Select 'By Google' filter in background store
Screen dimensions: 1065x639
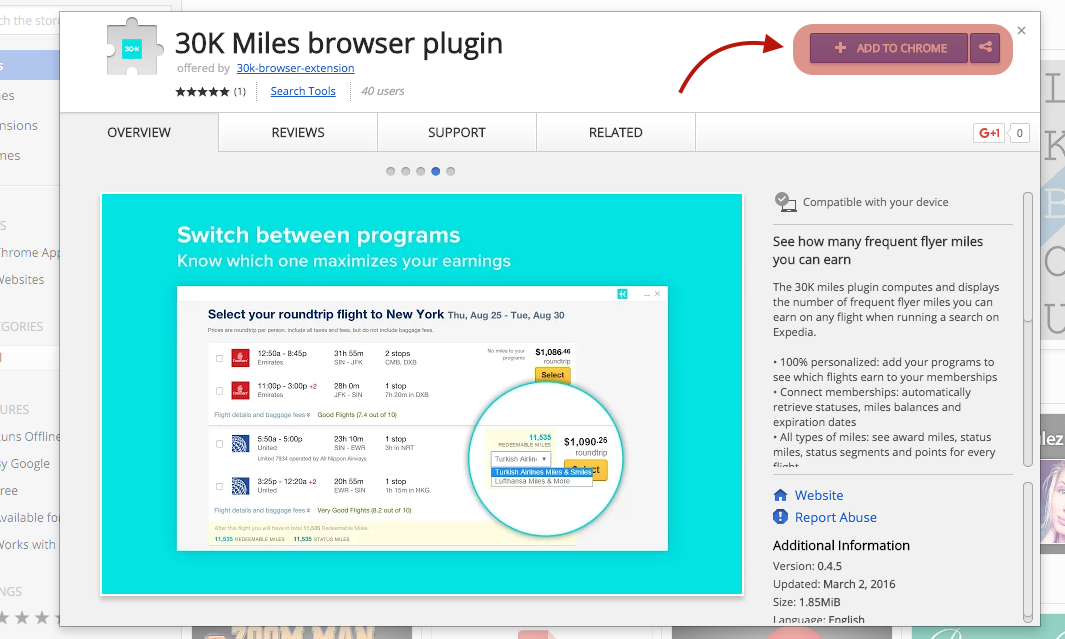[x=25, y=464]
